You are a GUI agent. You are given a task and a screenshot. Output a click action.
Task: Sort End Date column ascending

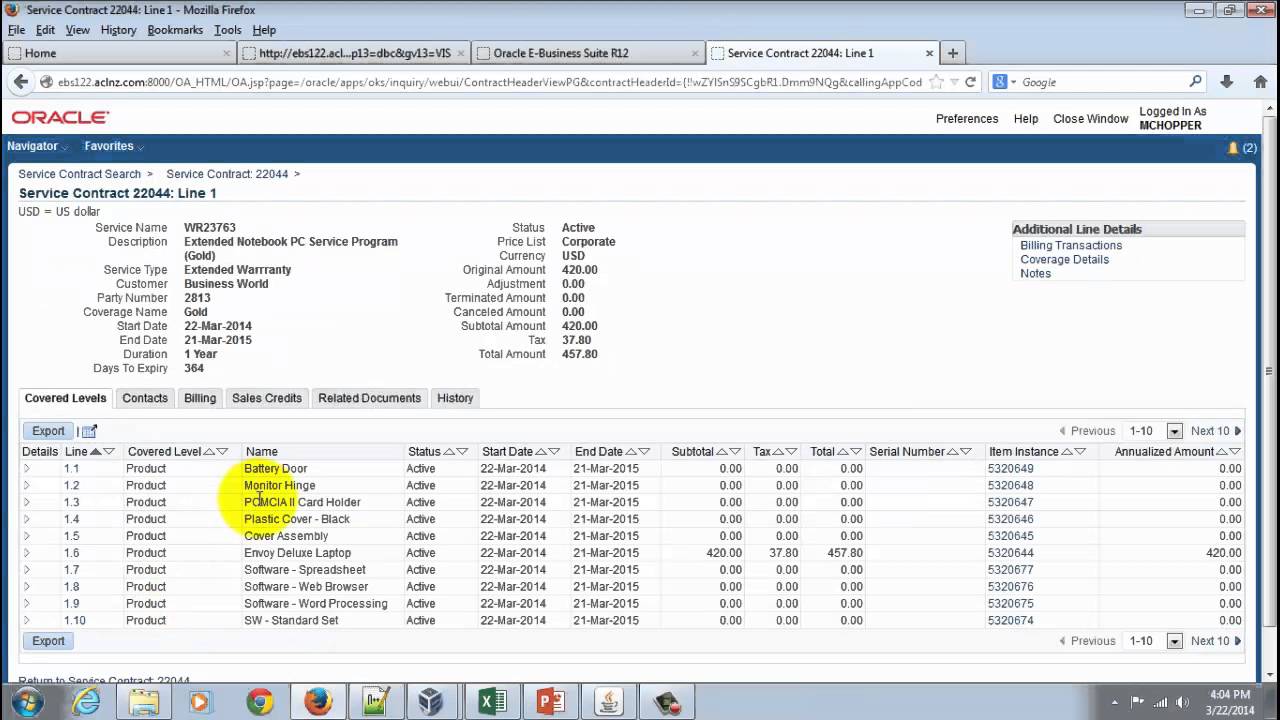pos(631,452)
